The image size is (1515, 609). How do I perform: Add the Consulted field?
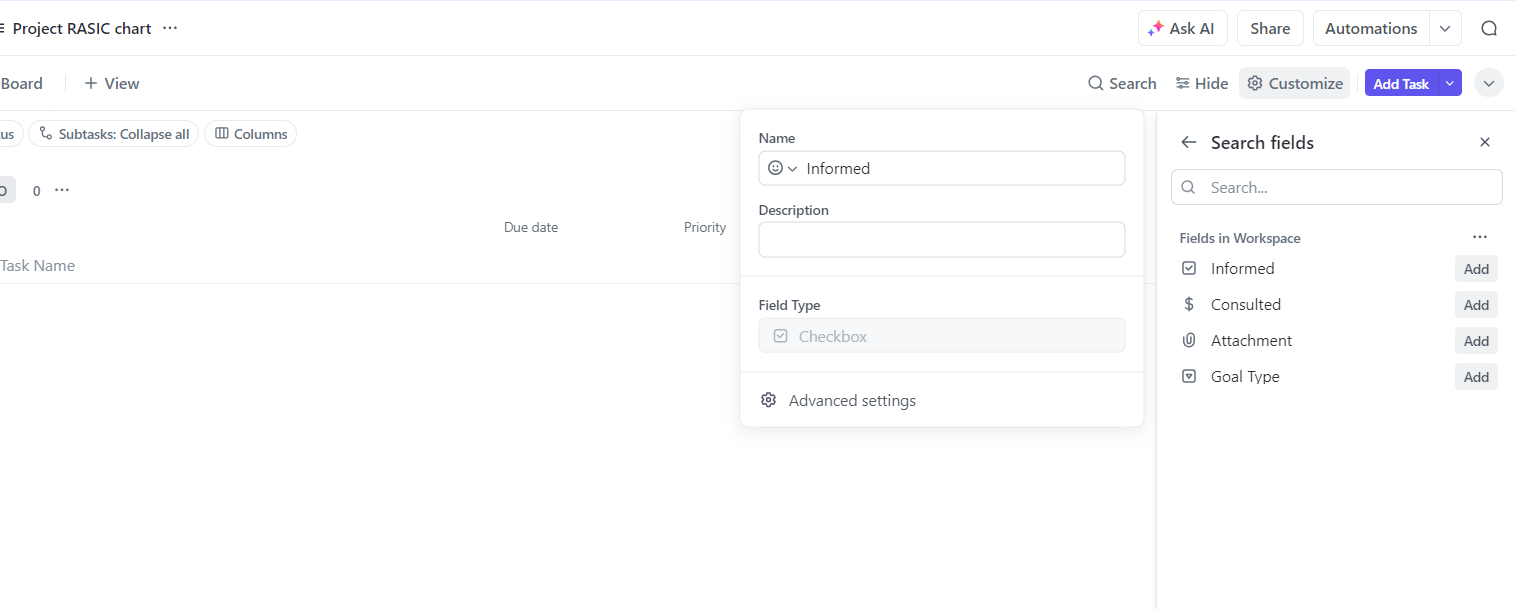tap(1476, 305)
